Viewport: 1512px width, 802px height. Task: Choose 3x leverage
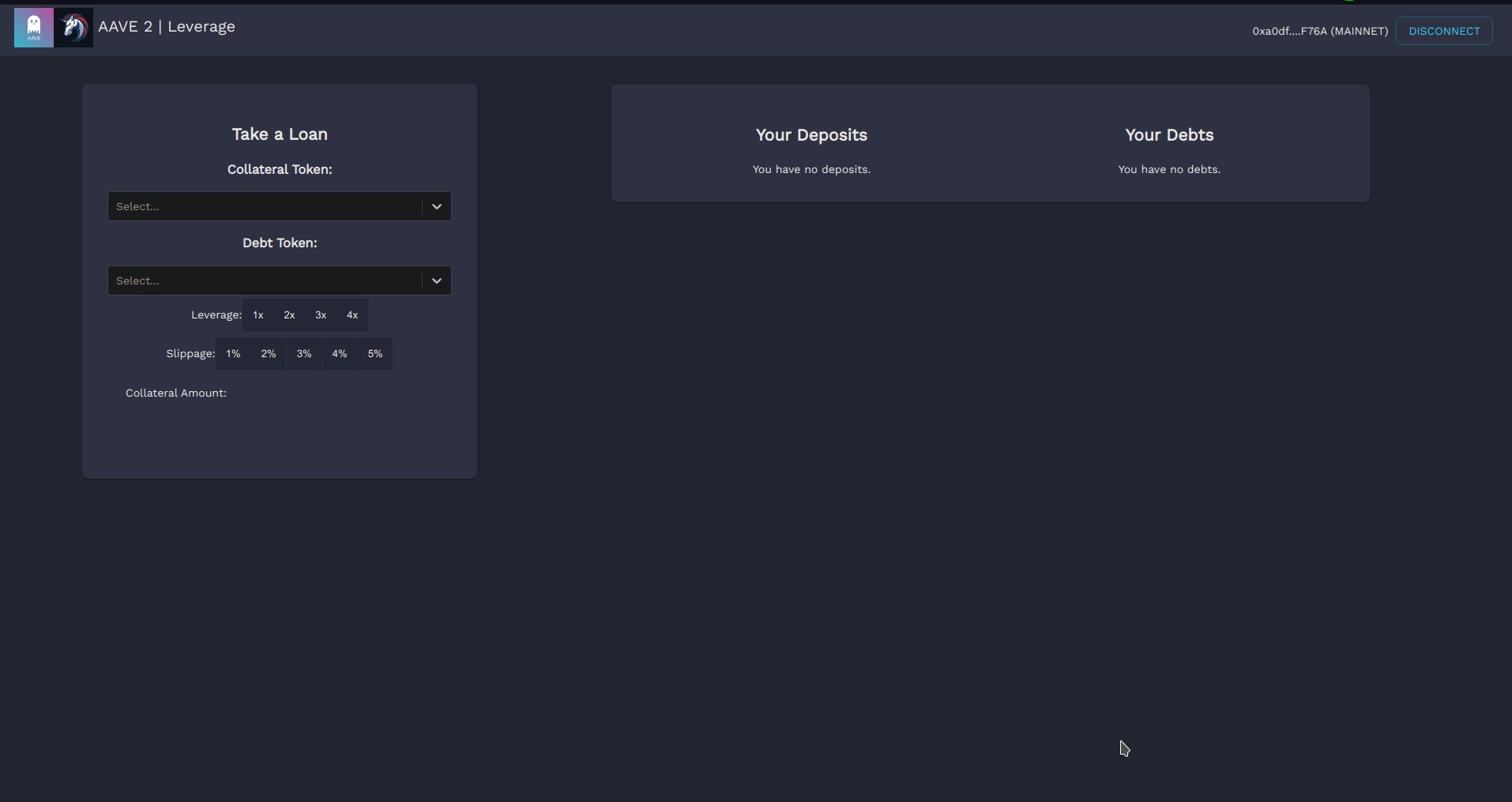321,314
